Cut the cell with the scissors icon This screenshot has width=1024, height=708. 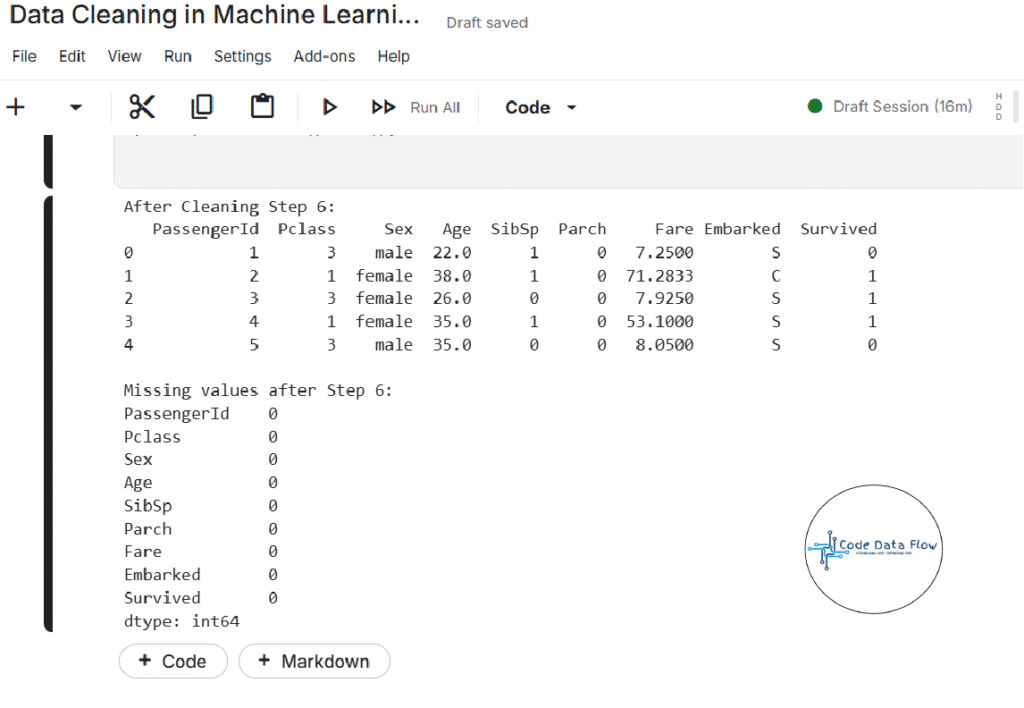142,107
